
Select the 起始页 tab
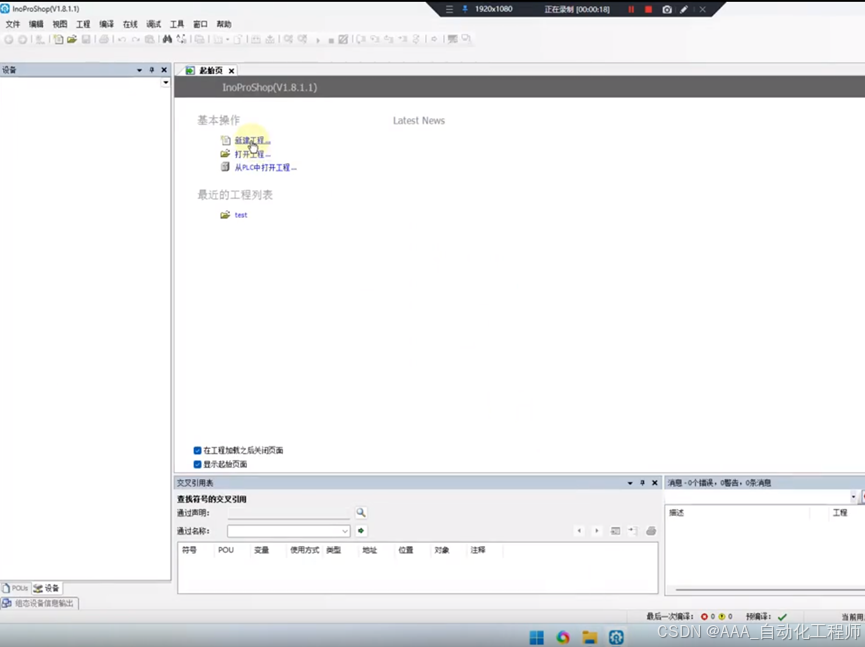coord(205,71)
